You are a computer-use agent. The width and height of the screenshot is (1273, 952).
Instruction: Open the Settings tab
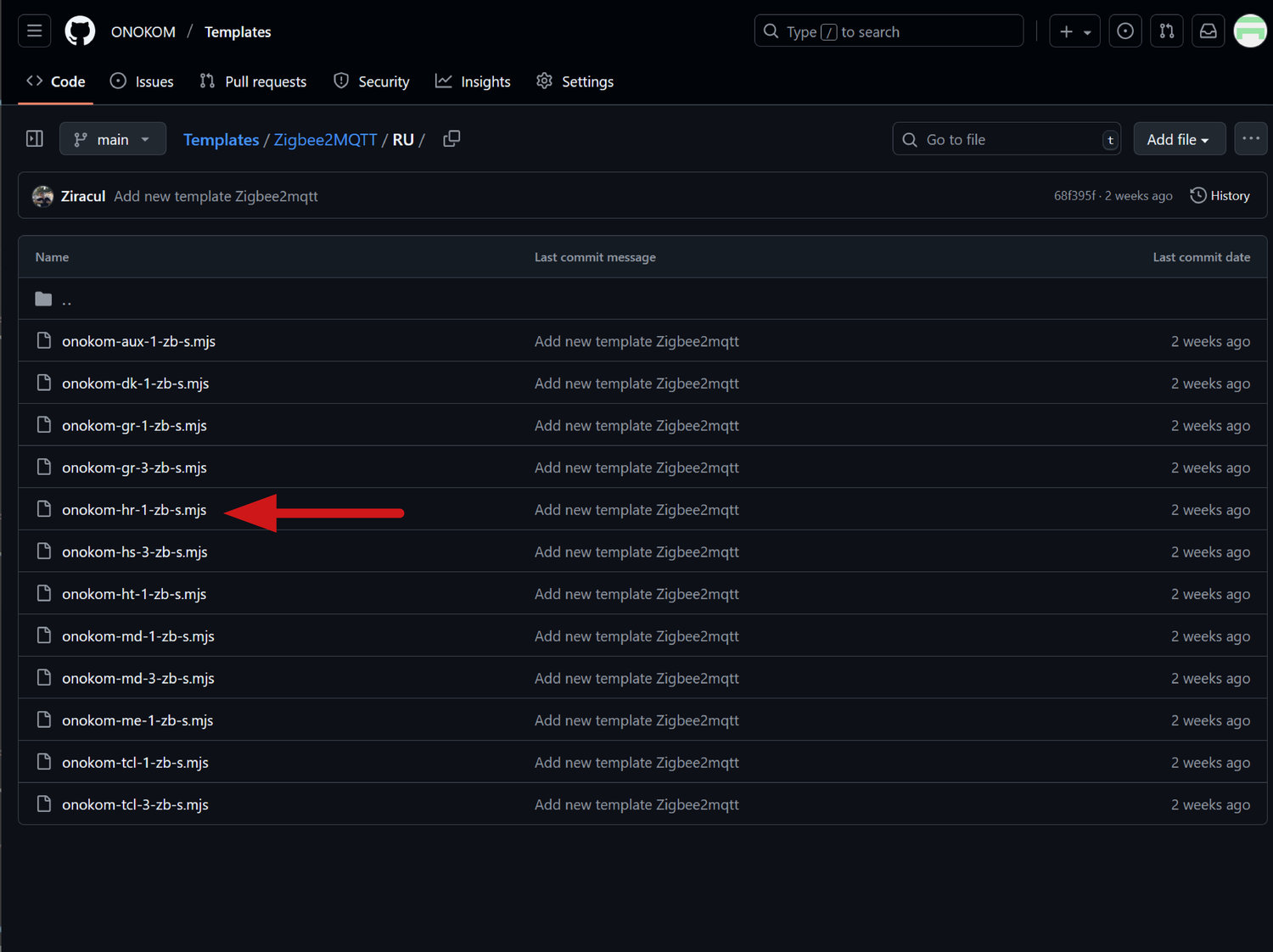coord(575,81)
